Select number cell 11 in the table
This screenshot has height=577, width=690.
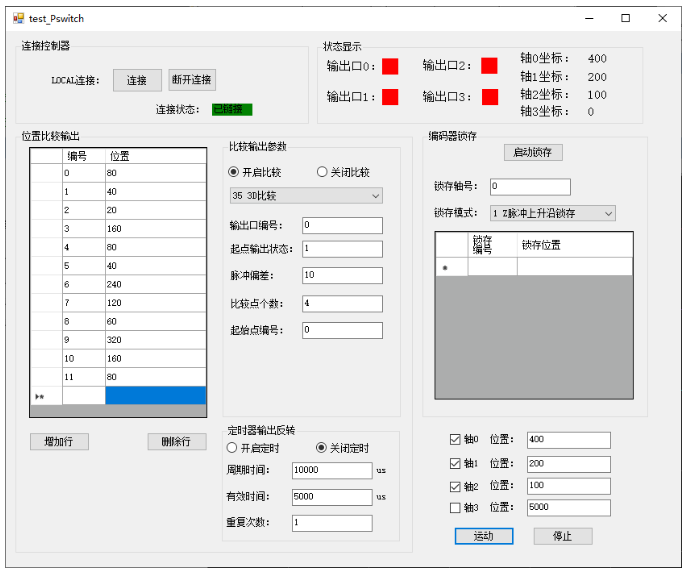84,377
